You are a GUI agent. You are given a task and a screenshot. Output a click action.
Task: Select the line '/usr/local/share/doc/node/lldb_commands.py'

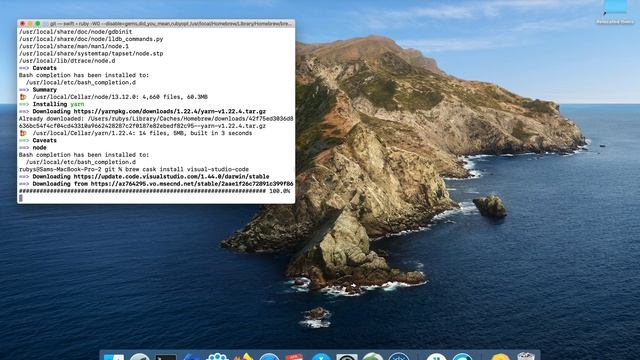(91, 39)
